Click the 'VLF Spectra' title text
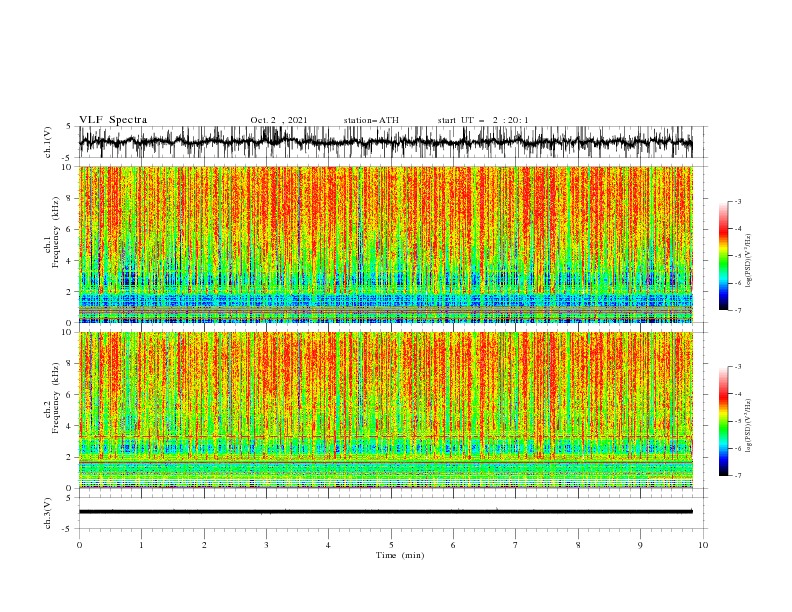 coord(113,120)
